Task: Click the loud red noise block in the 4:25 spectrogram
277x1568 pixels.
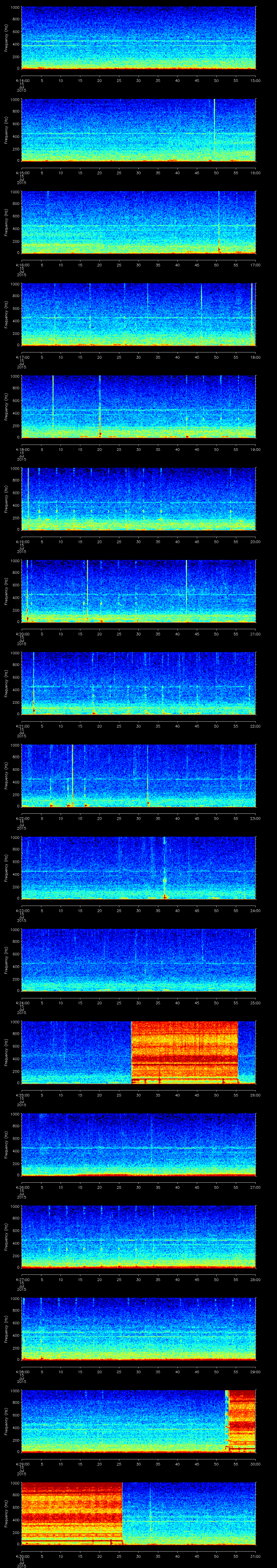Action: click(x=184, y=1052)
